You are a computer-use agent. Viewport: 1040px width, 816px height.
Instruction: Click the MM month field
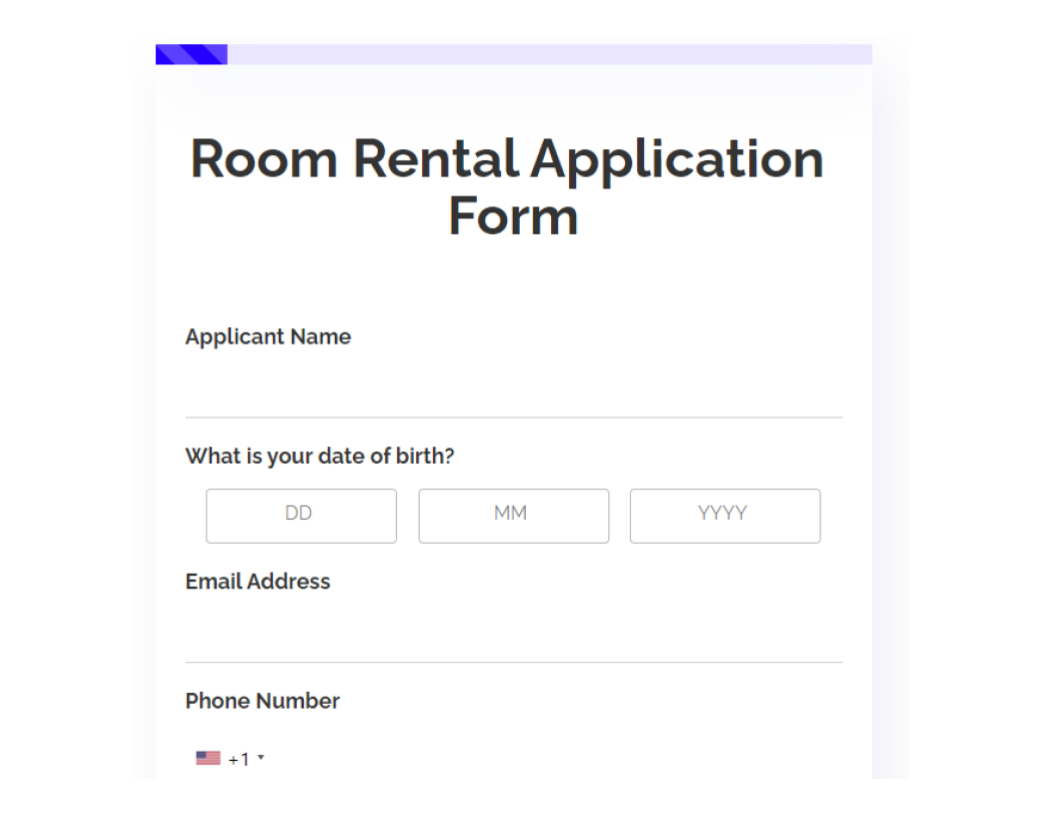(x=513, y=516)
